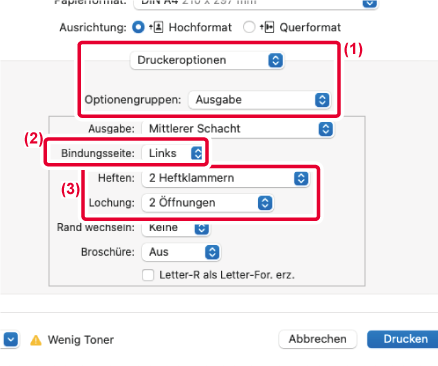Viewport: 438px width, 366px height.
Task: Click the portrait orientation icon
Action: tap(156, 27)
